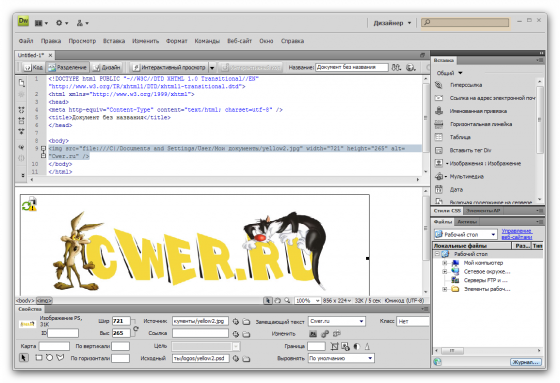
Task: Switch to the Assets tab
Action: (467, 222)
